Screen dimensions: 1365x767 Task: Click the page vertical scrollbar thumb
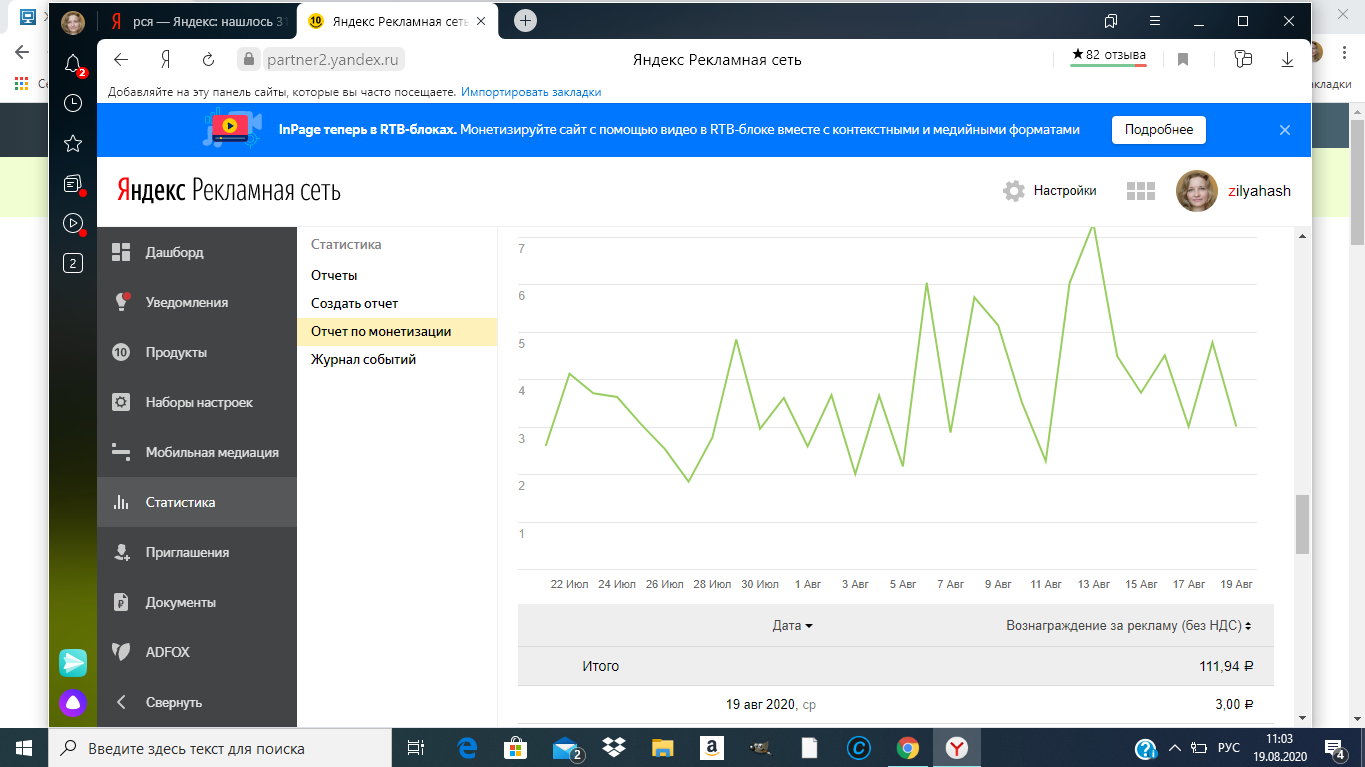[x=1302, y=524]
